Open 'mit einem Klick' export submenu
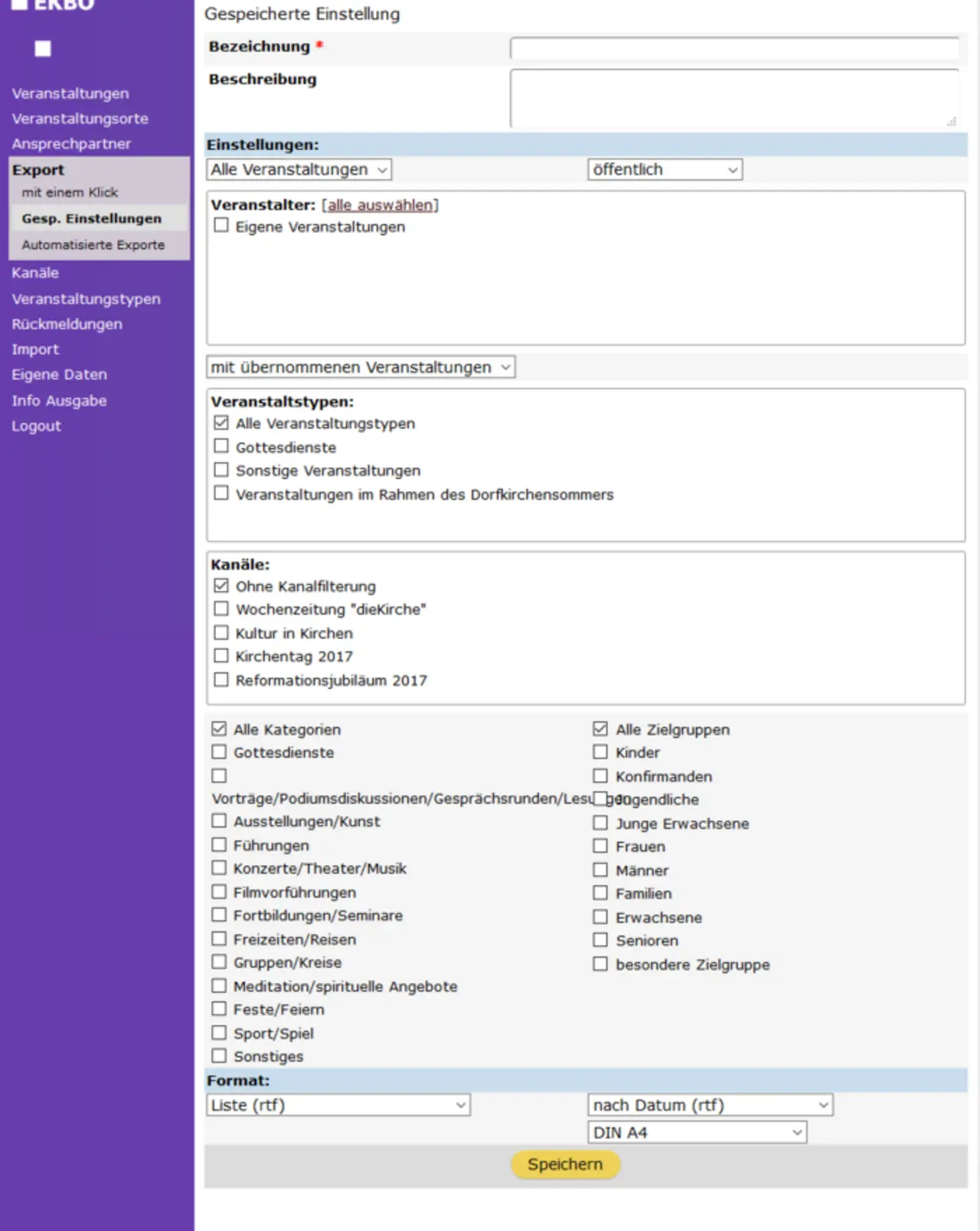The height and width of the screenshot is (1231, 980). tap(70, 192)
